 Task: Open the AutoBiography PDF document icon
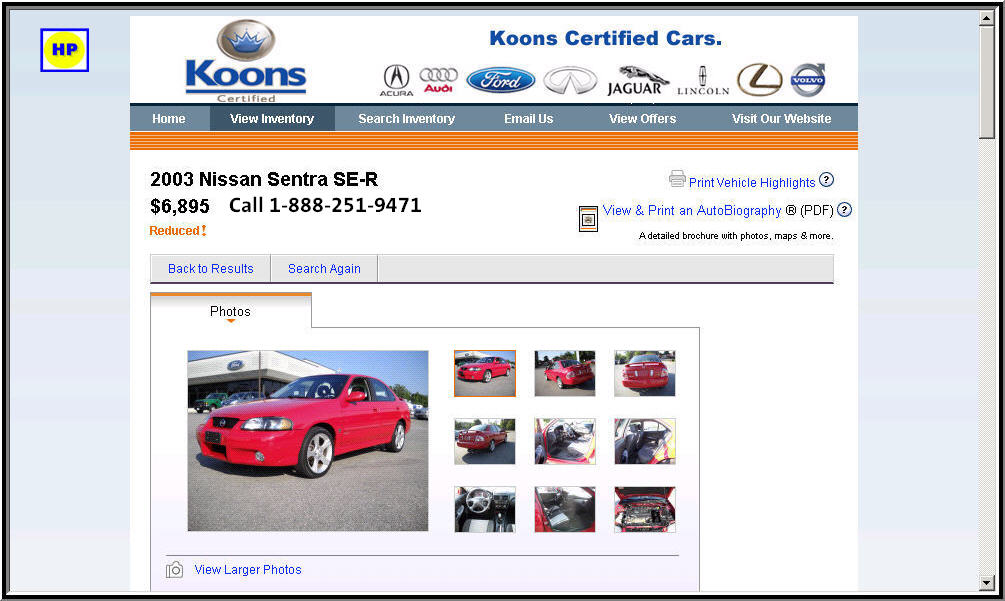click(588, 219)
